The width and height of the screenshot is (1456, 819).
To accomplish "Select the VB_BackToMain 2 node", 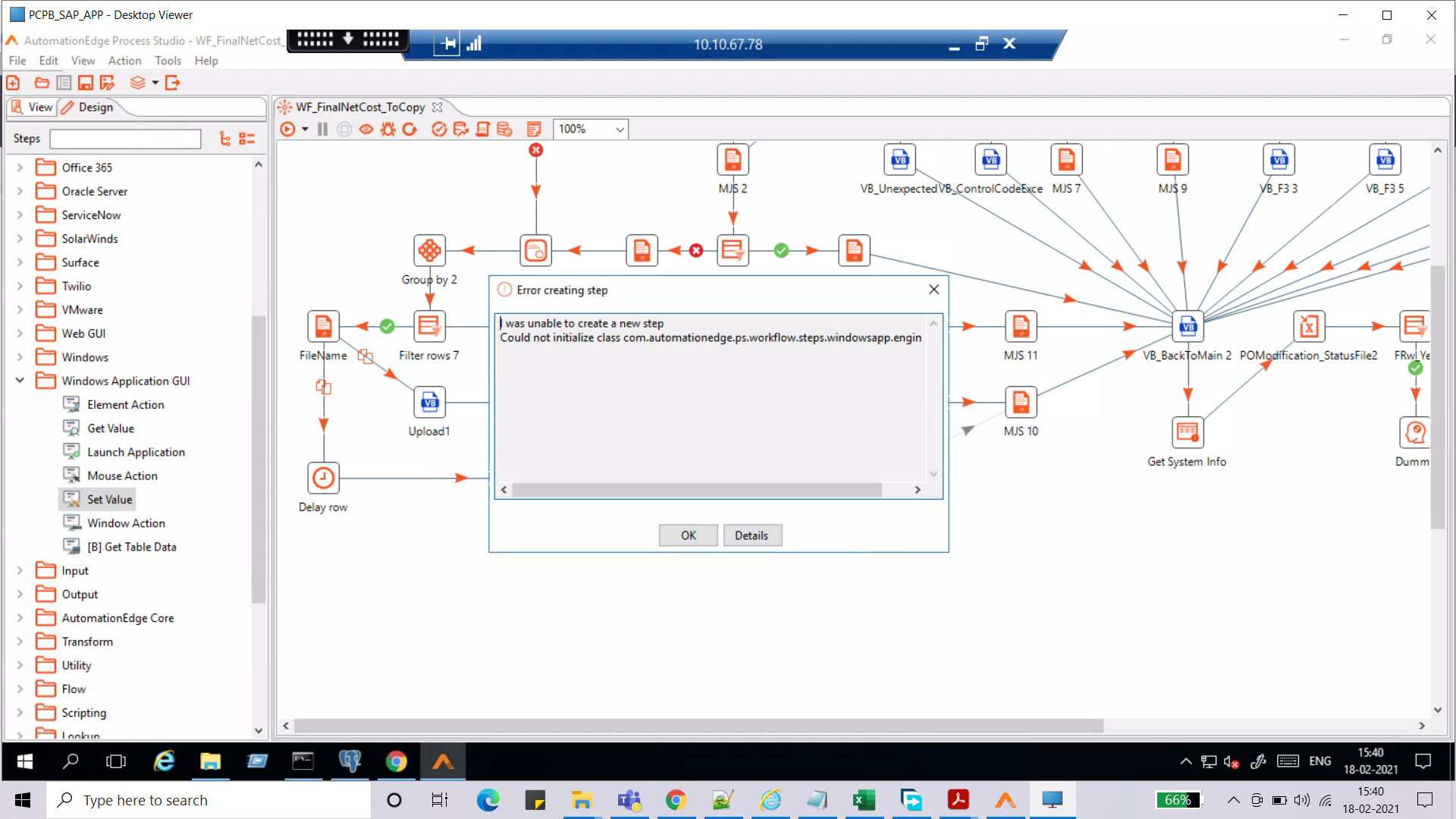I will [1188, 326].
